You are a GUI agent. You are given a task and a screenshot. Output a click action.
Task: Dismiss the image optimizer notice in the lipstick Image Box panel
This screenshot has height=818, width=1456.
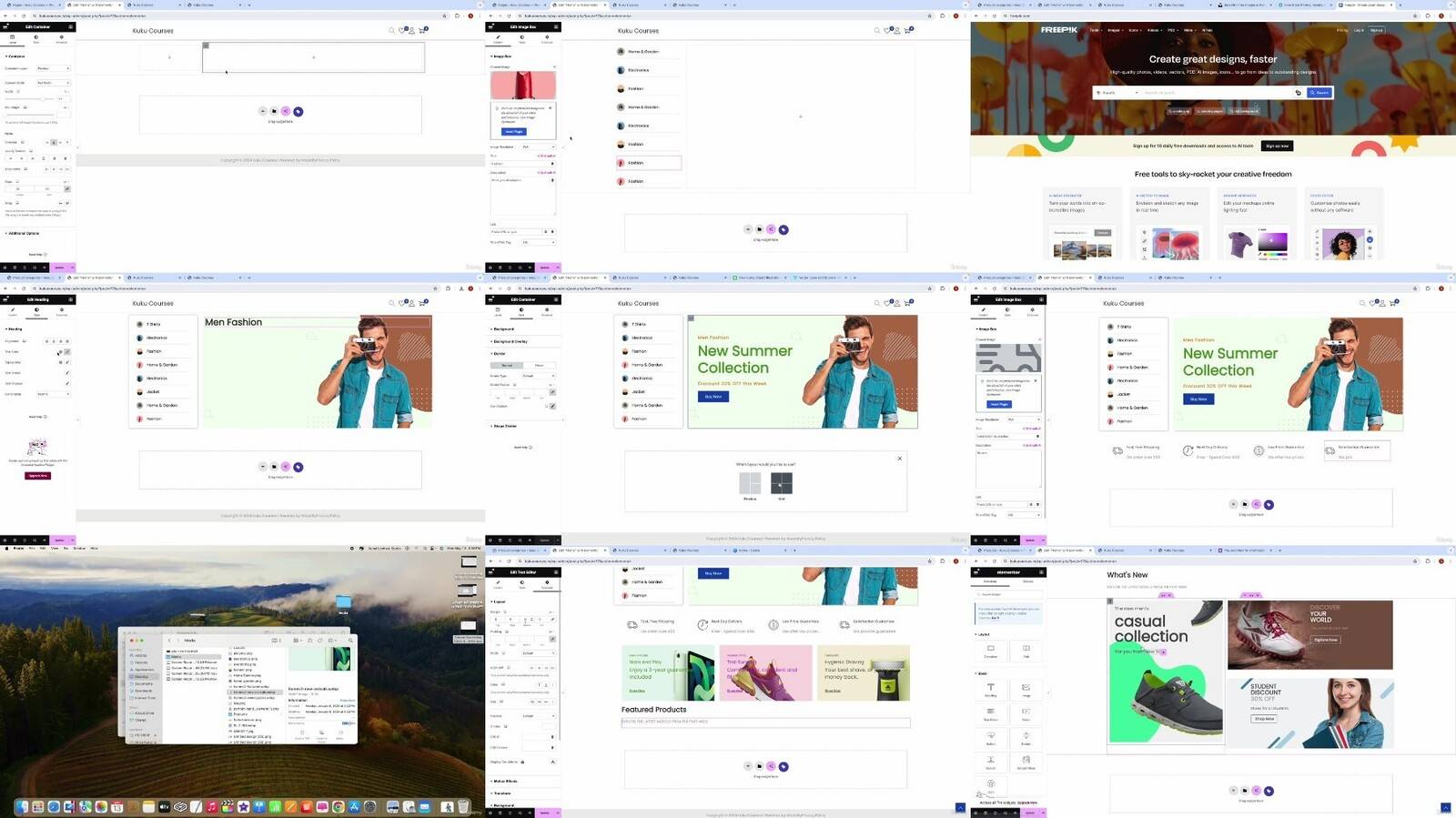tap(550, 108)
